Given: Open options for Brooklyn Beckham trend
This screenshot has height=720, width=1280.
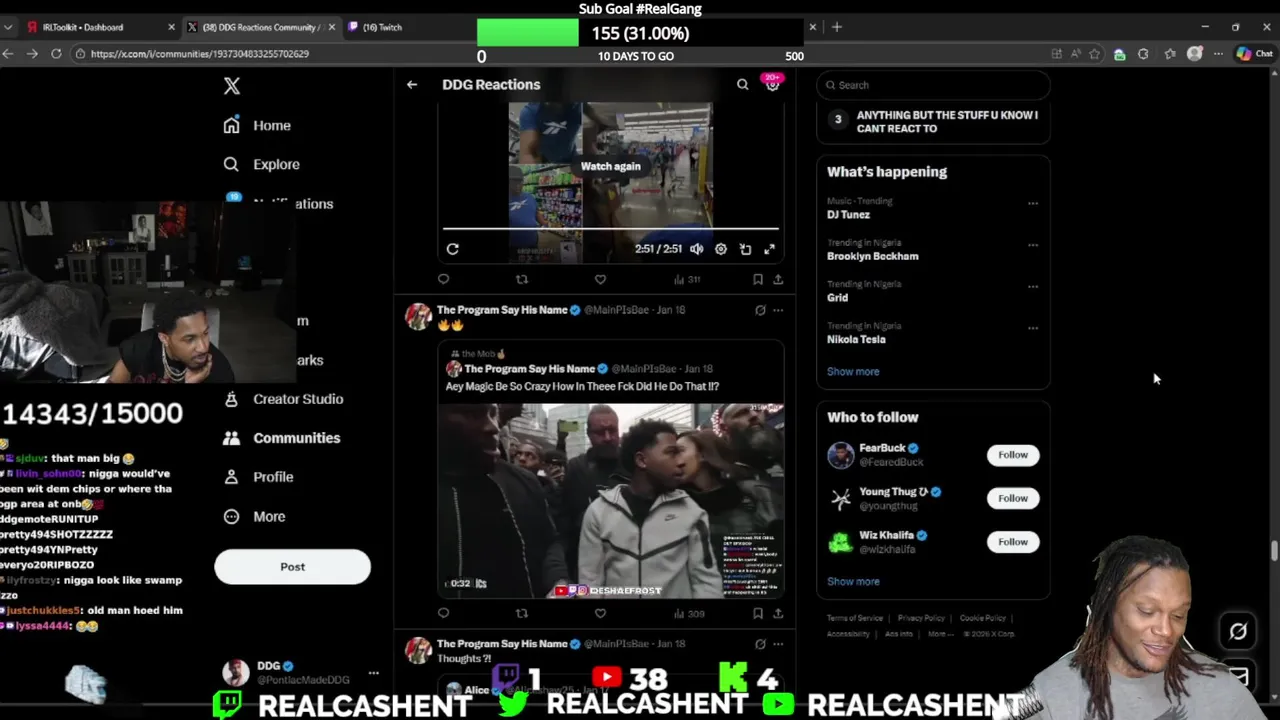Looking at the screenshot, I should [1033, 245].
